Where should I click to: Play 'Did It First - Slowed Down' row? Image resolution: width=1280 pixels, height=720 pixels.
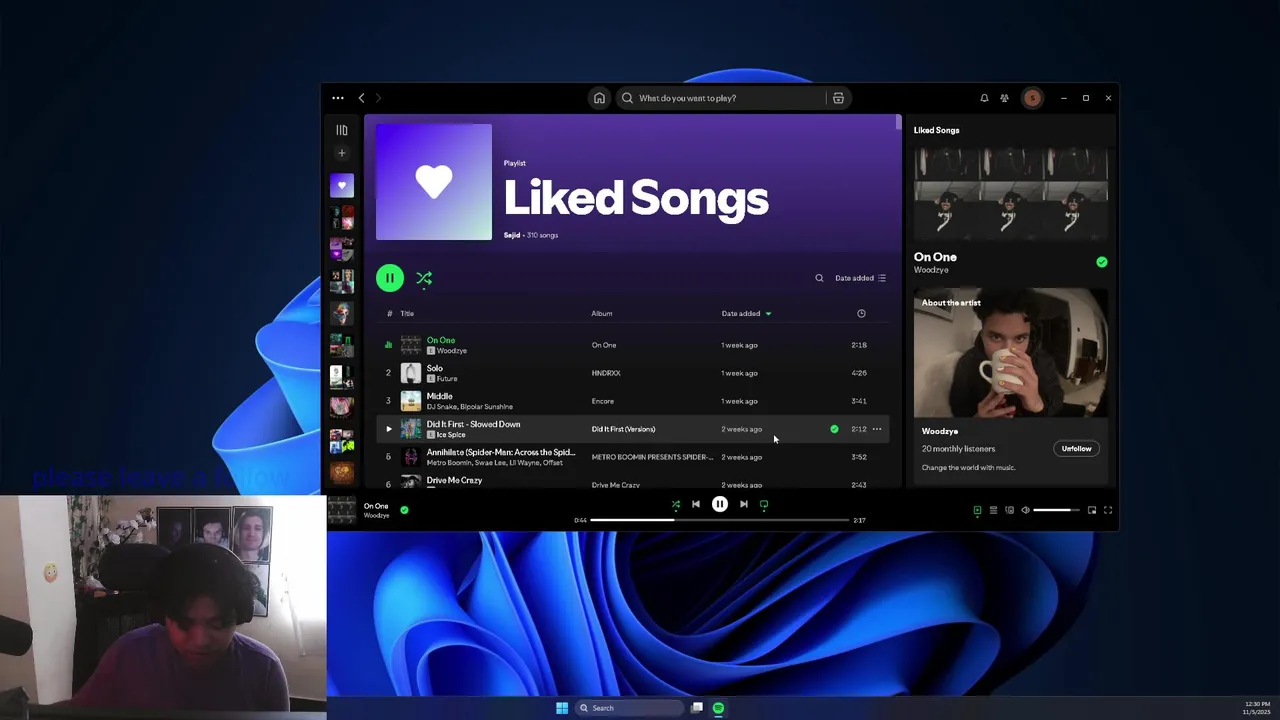[389, 429]
